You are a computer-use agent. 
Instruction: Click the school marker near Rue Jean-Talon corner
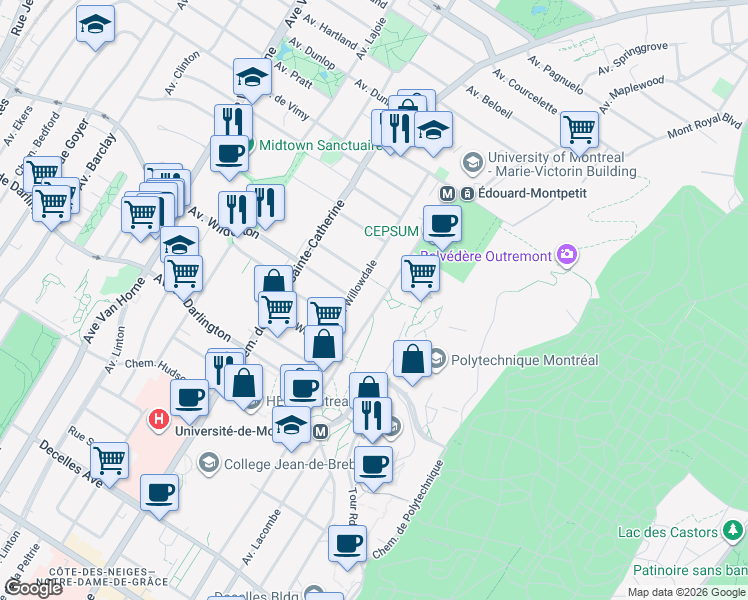pyautogui.click(x=95, y=25)
